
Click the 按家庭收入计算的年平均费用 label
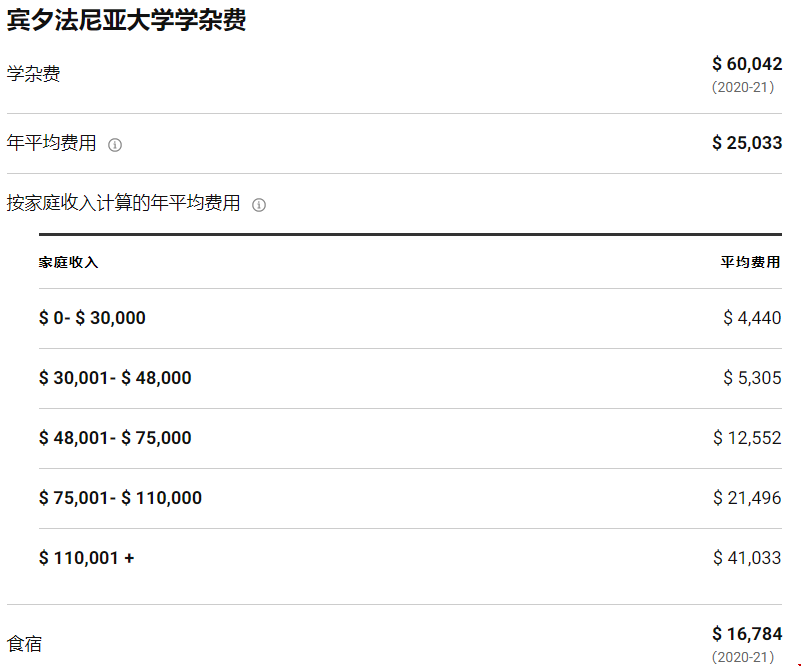click(x=123, y=203)
